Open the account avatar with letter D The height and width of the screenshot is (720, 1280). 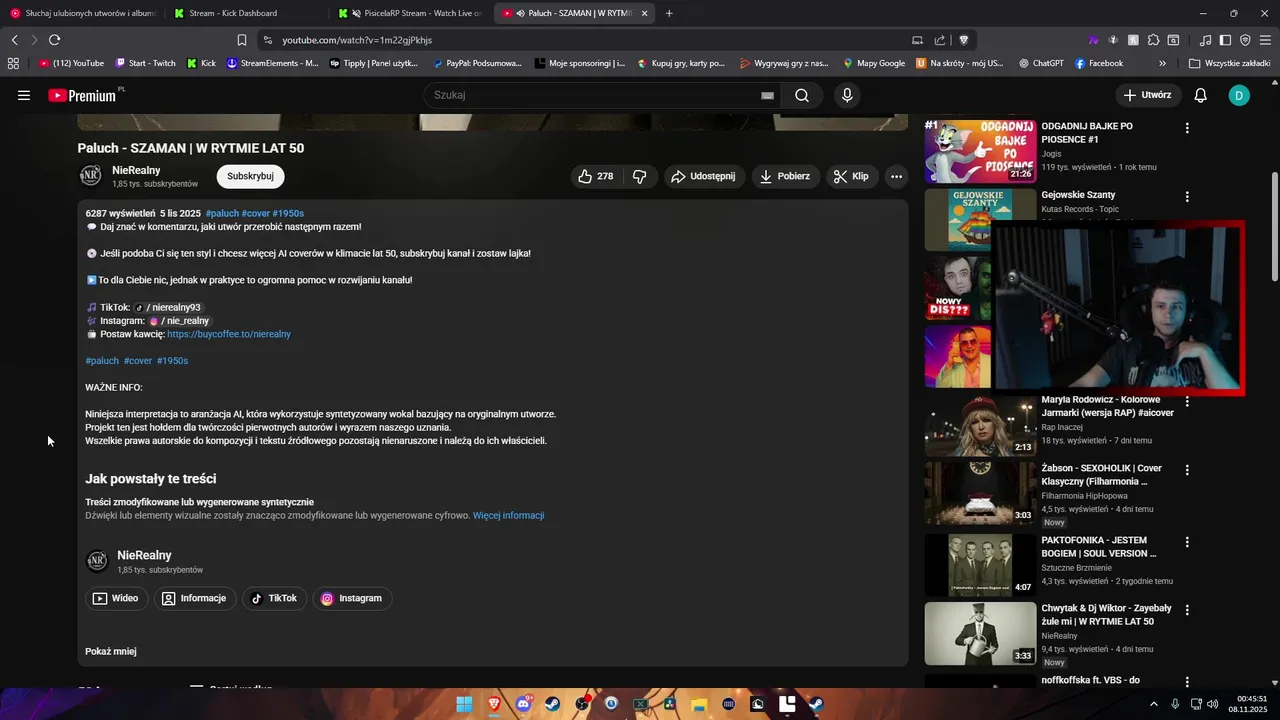(1239, 95)
